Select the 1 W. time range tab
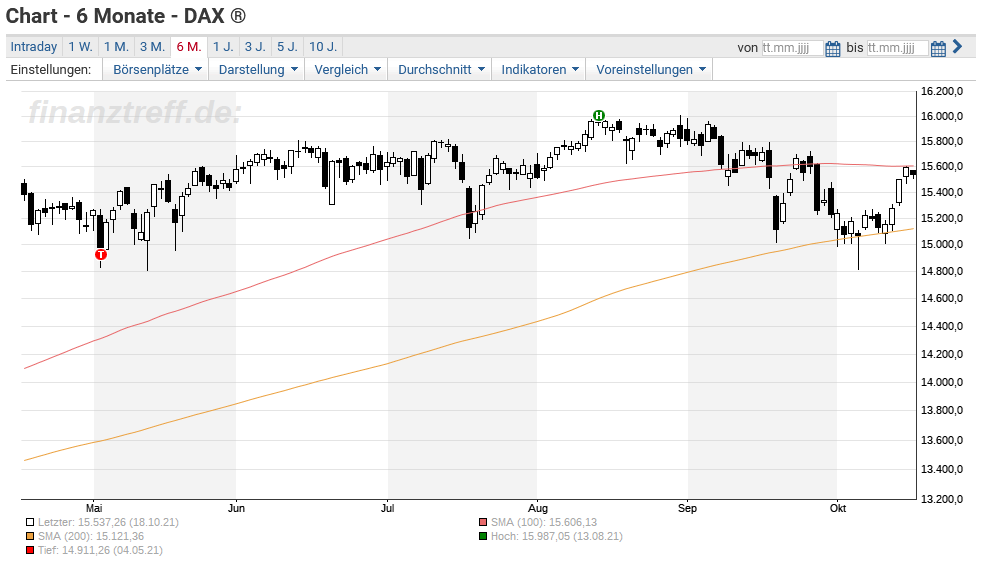 click(x=80, y=46)
